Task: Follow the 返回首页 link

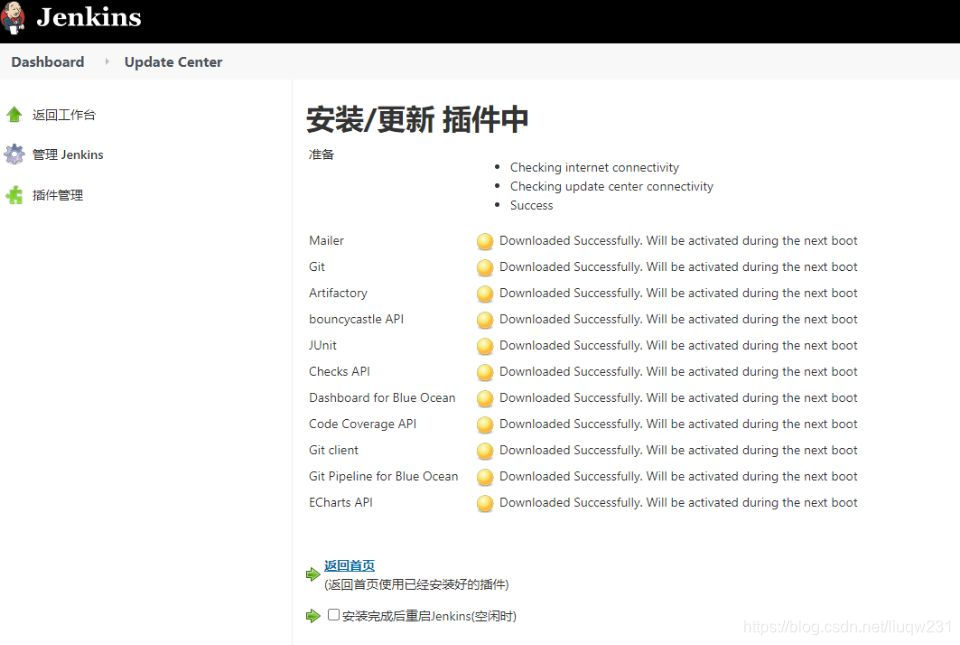Action: pyautogui.click(x=349, y=565)
